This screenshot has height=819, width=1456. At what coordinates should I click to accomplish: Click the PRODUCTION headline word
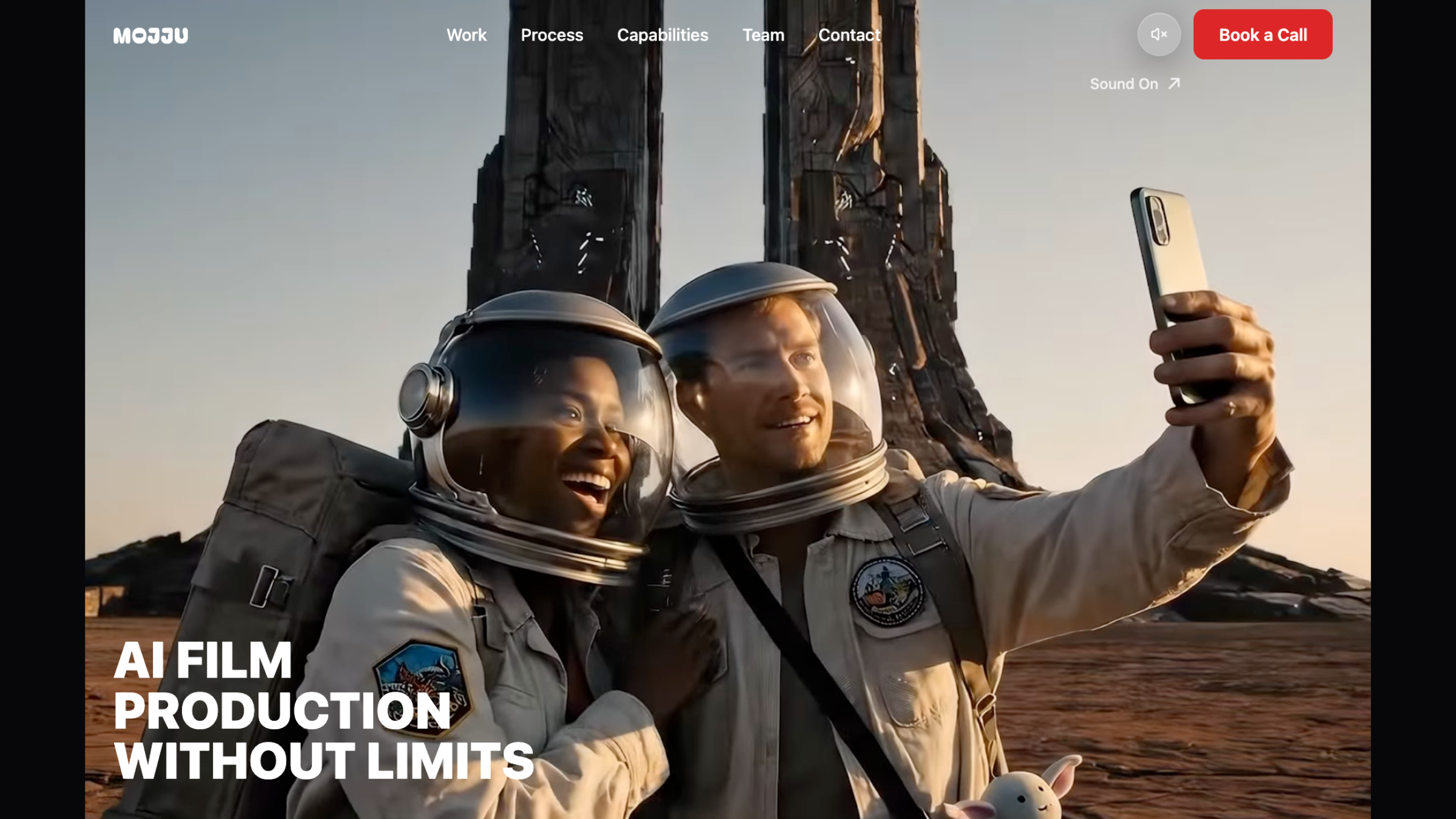point(281,711)
